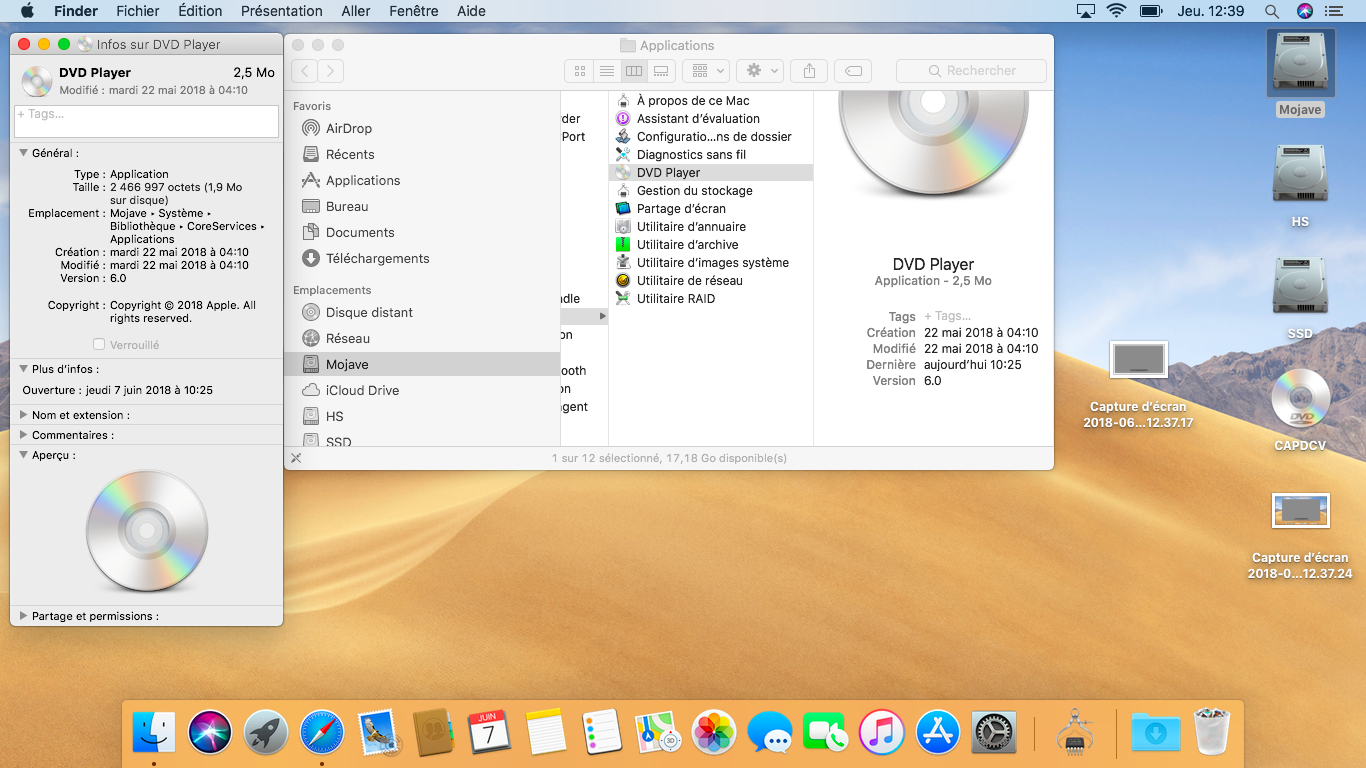Click the Wi-Fi status icon

(x=1116, y=11)
